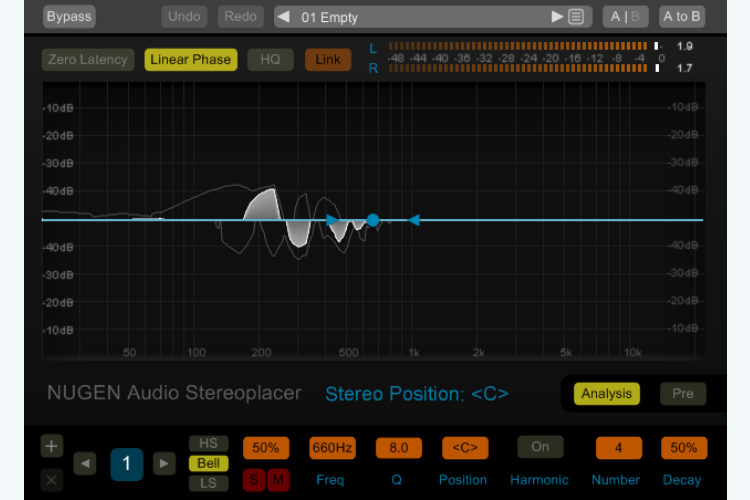Viewport: 750px width, 500px height.
Task: Click the 50% amount value left of 660Hz
Action: click(x=266, y=448)
